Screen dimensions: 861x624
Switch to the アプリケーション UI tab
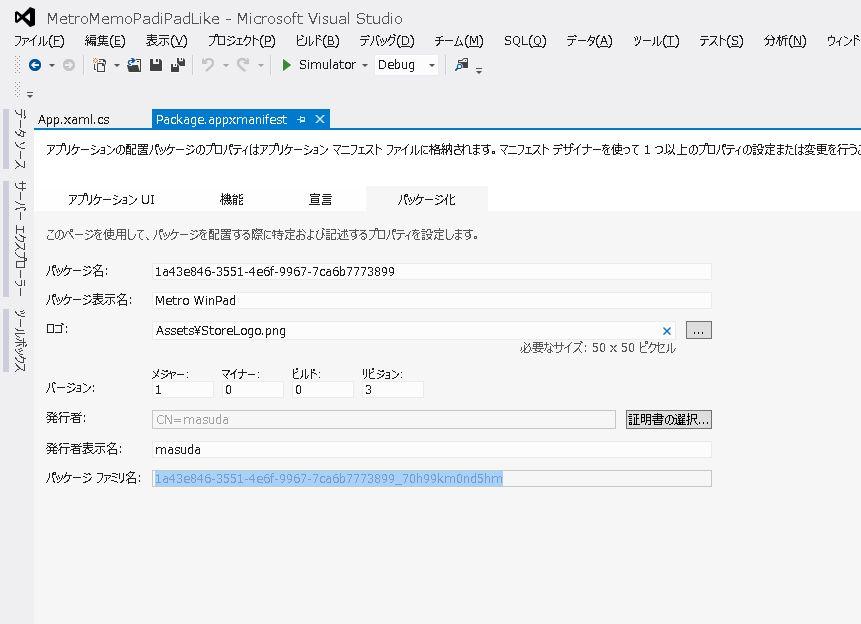[x=111, y=199]
